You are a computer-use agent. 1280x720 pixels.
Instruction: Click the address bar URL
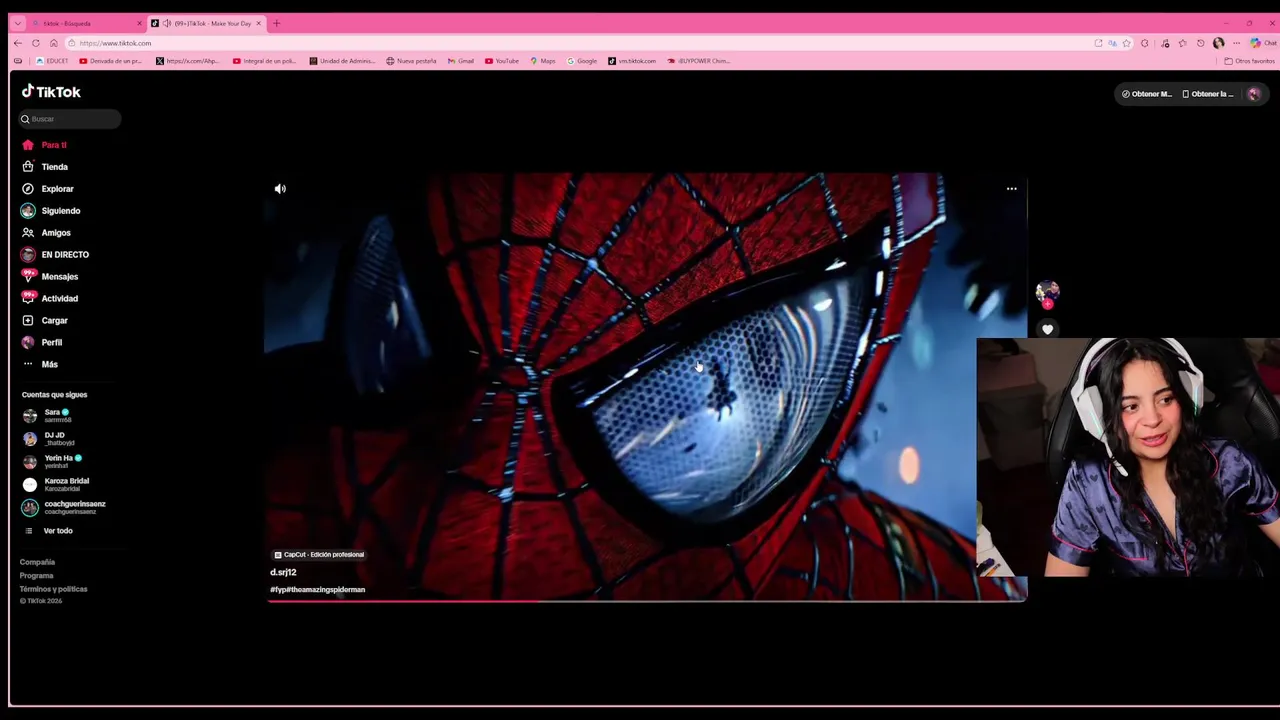click(x=115, y=43)
